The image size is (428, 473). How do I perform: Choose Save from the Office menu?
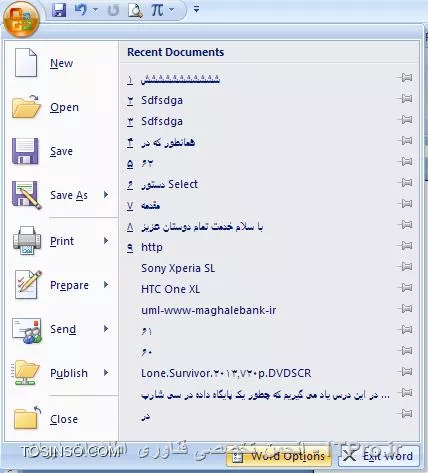(62, 151)
